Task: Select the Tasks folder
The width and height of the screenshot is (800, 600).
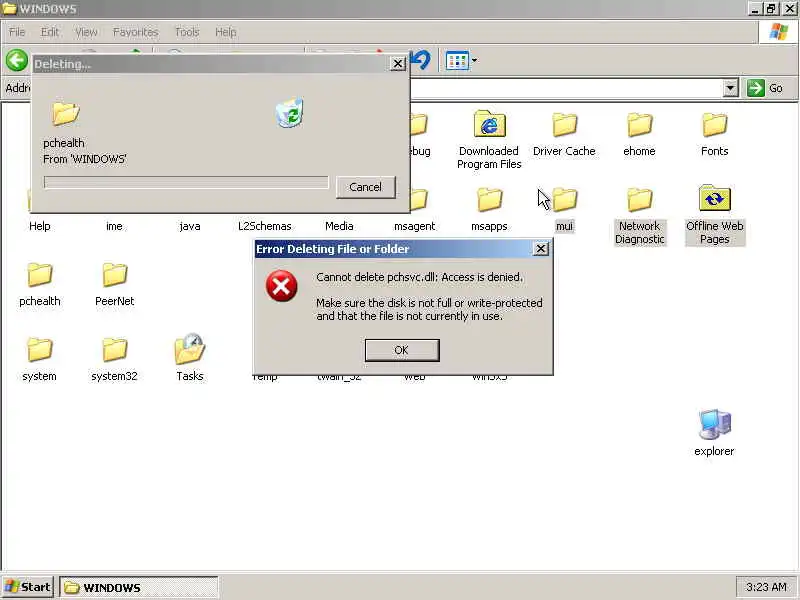Action: 190,358
